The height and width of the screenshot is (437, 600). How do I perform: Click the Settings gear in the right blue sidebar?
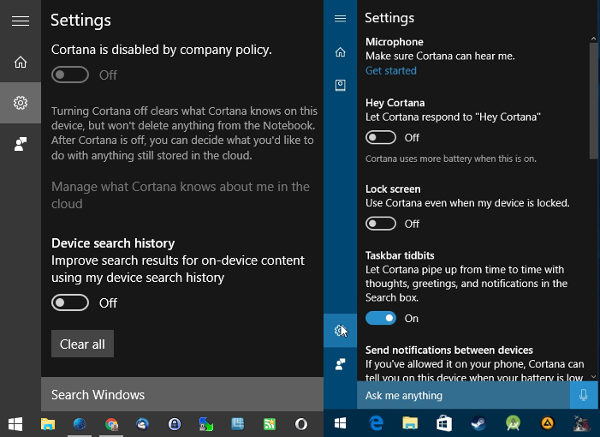coord(340,330)
